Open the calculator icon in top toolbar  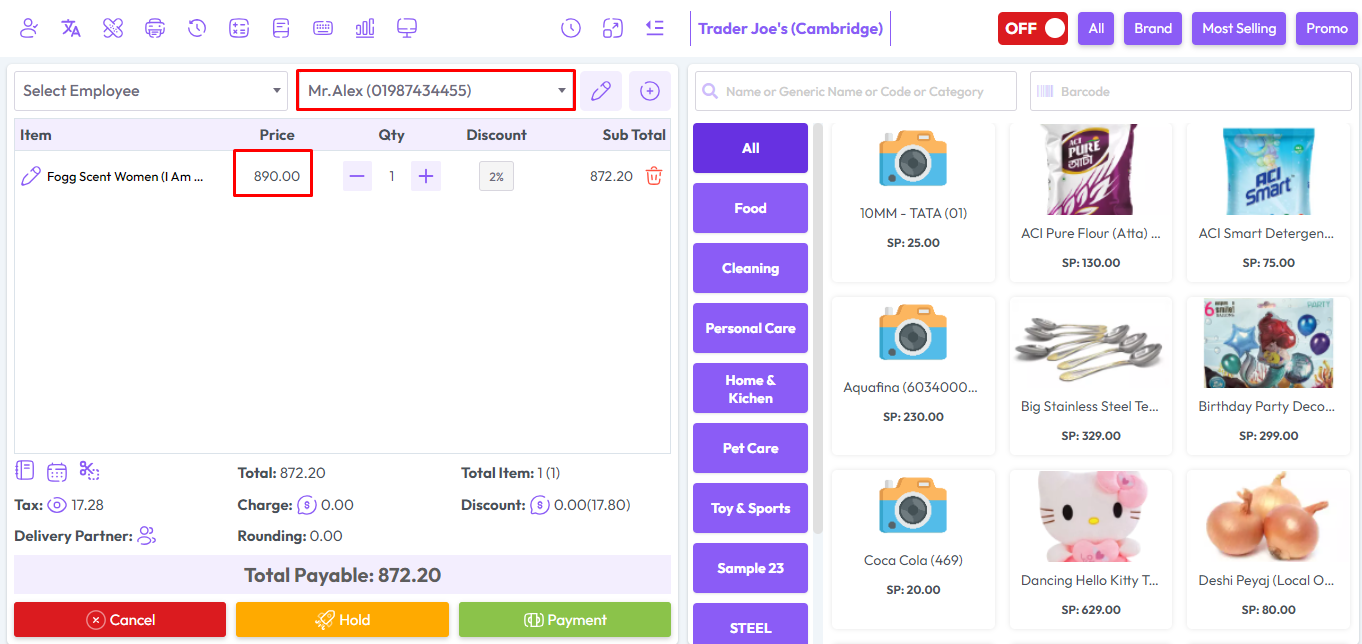point(239,28)
